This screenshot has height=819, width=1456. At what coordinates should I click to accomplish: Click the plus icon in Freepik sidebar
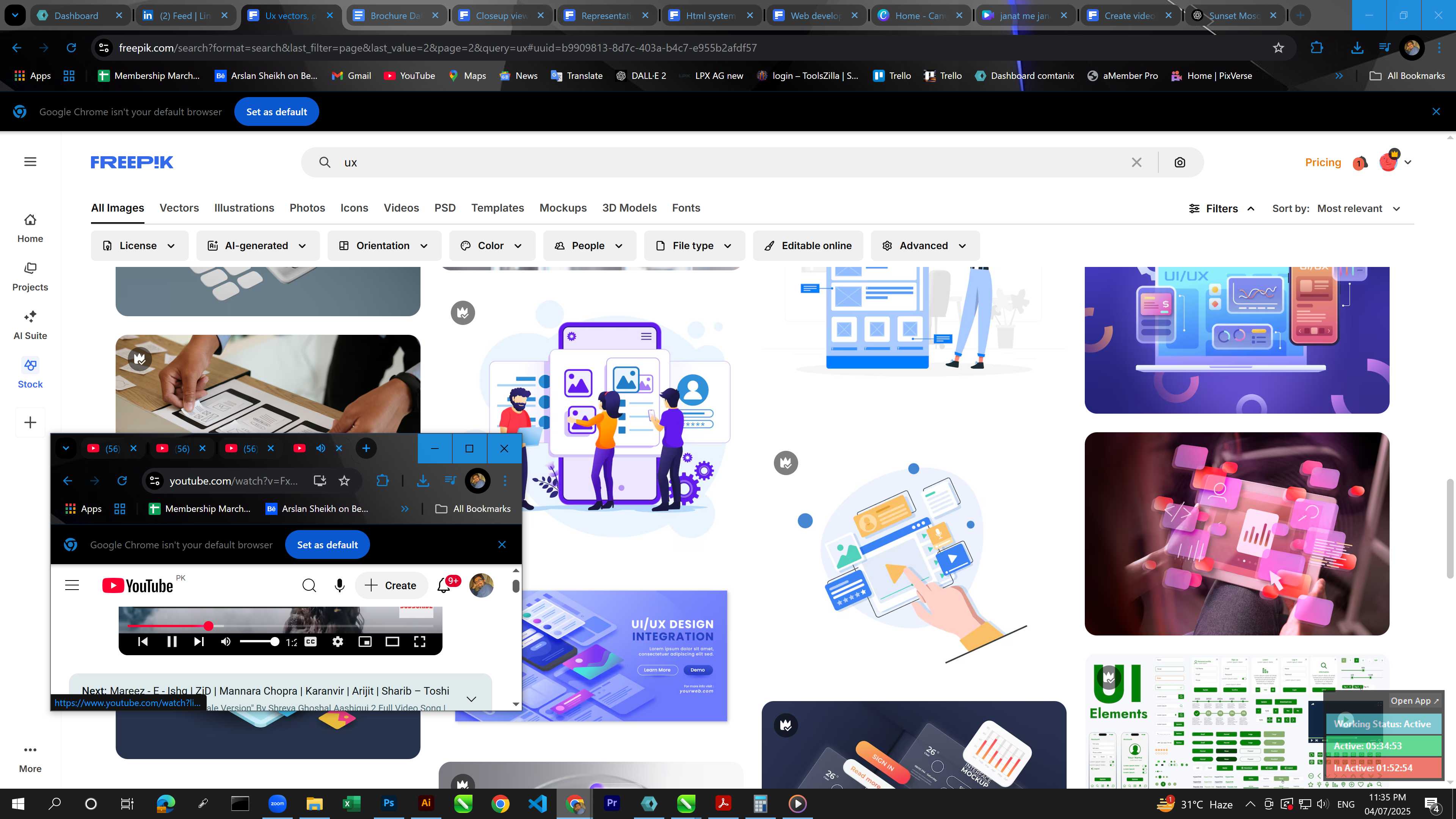30,422
